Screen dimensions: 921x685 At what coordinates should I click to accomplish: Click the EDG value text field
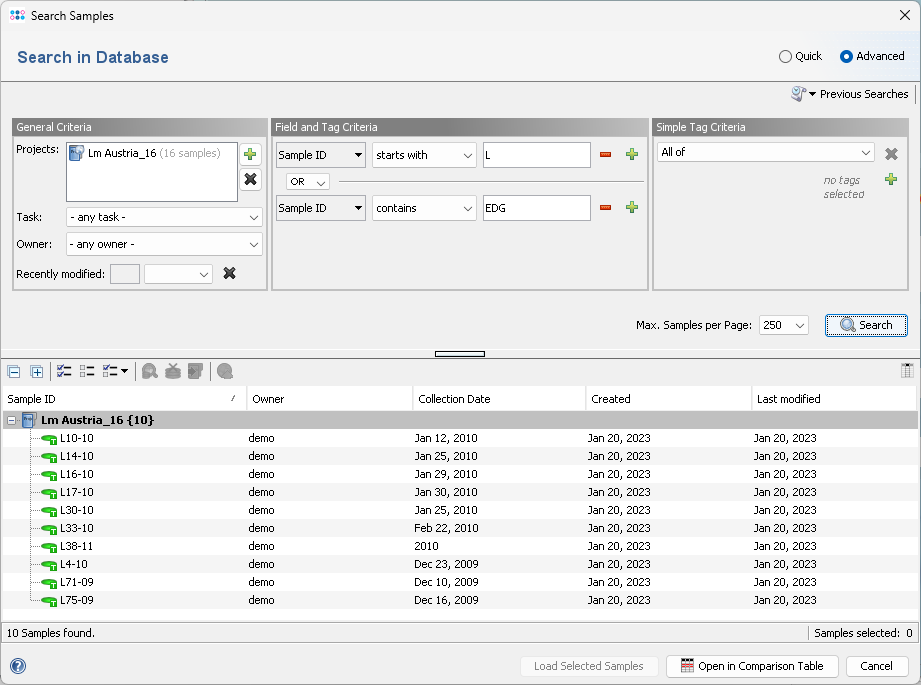(x=536, y=208)
